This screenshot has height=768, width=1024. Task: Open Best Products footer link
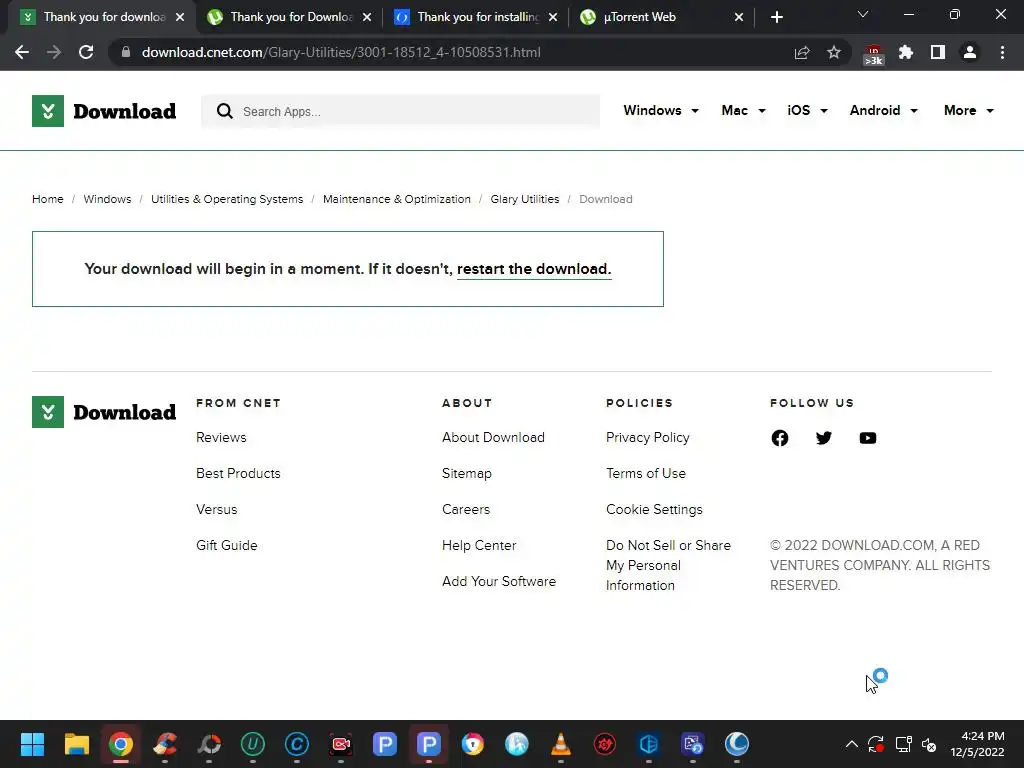[x=238, y=473]
